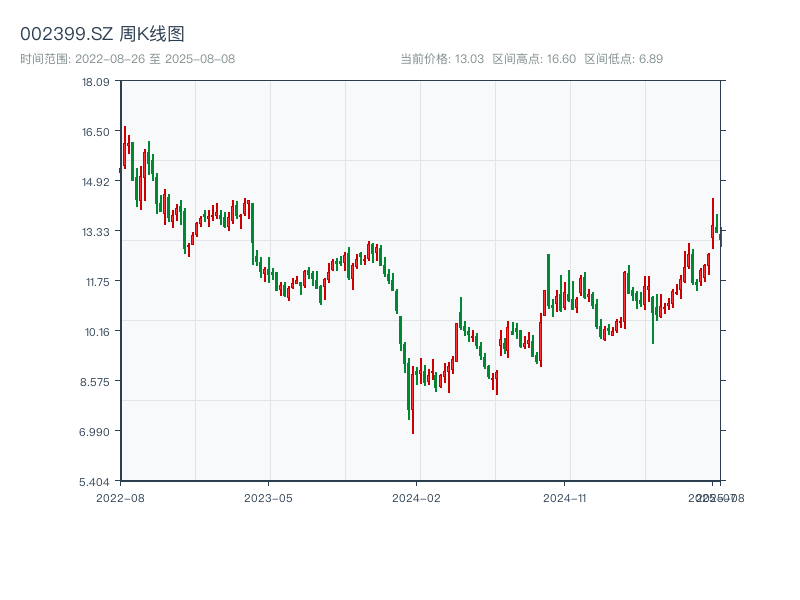Click the 6.990 price axis label

point(96,432)
